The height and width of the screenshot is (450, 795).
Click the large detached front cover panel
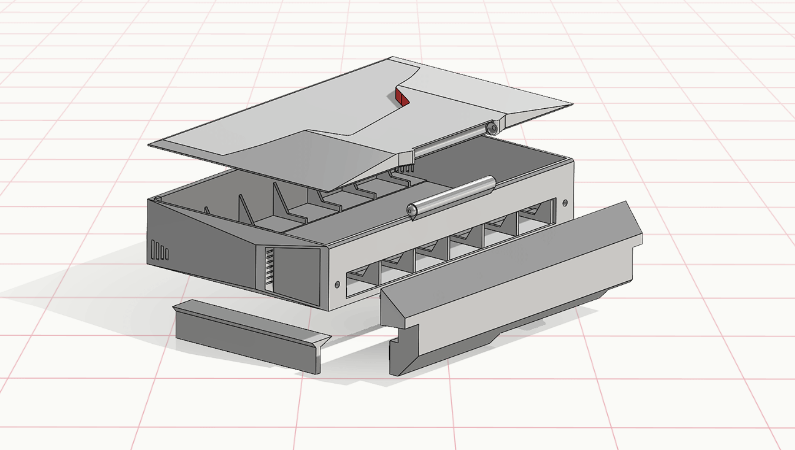point(512,289)
